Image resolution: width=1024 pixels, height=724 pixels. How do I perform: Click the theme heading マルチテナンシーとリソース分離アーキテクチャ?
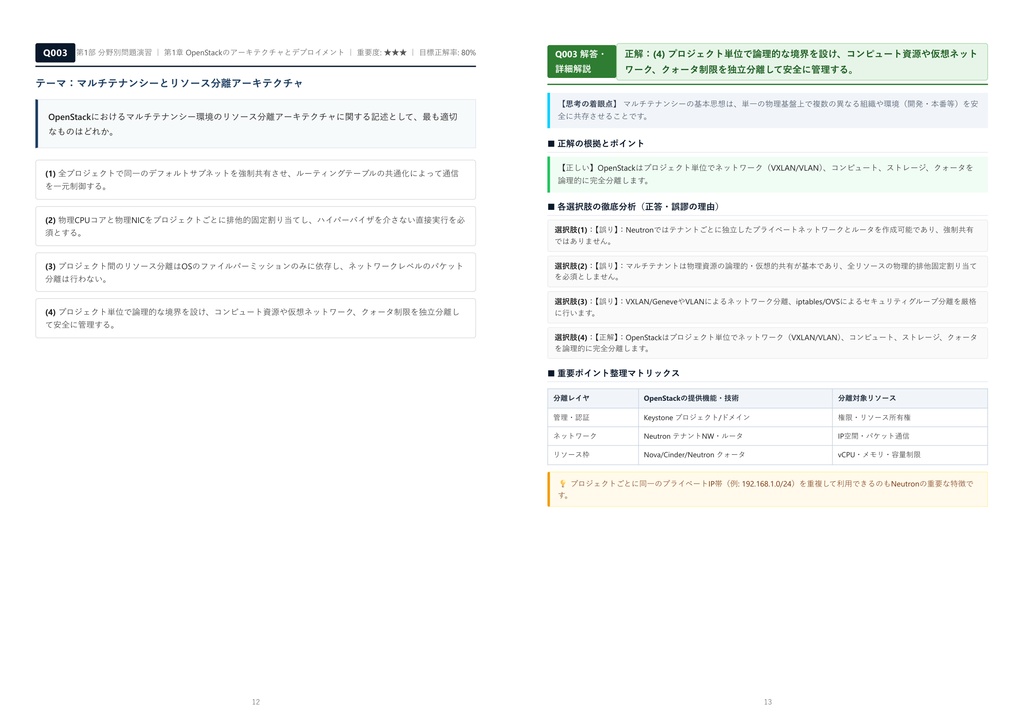pos(169,83)
